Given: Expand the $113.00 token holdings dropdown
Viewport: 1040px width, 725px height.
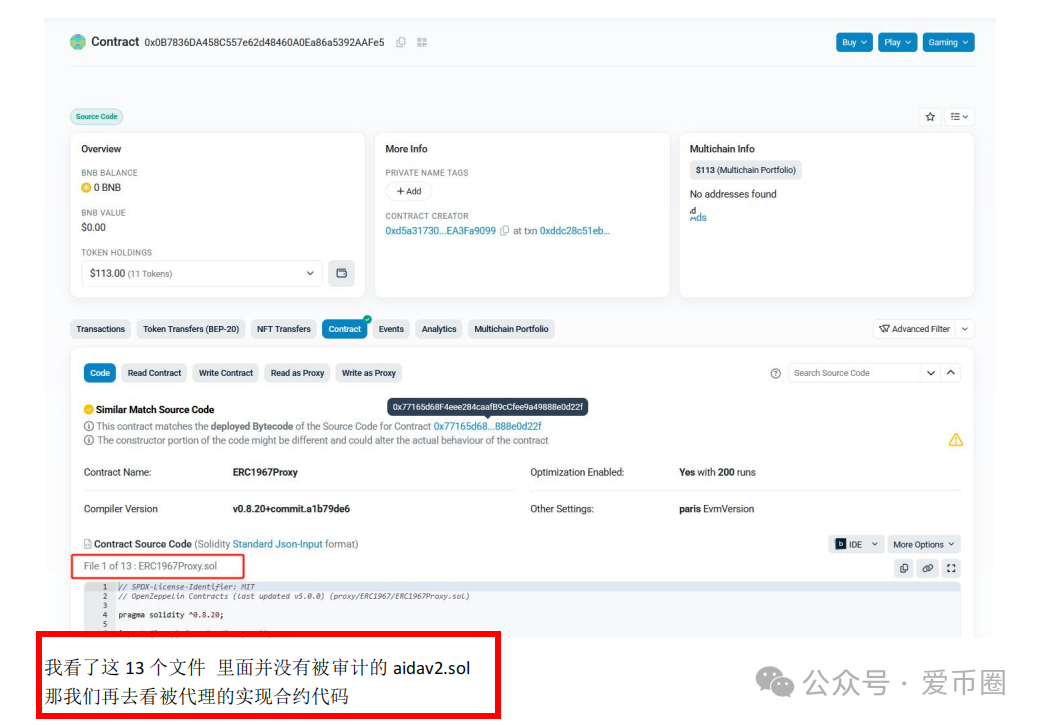Looking at the screenshot, I should coord(202,273).
